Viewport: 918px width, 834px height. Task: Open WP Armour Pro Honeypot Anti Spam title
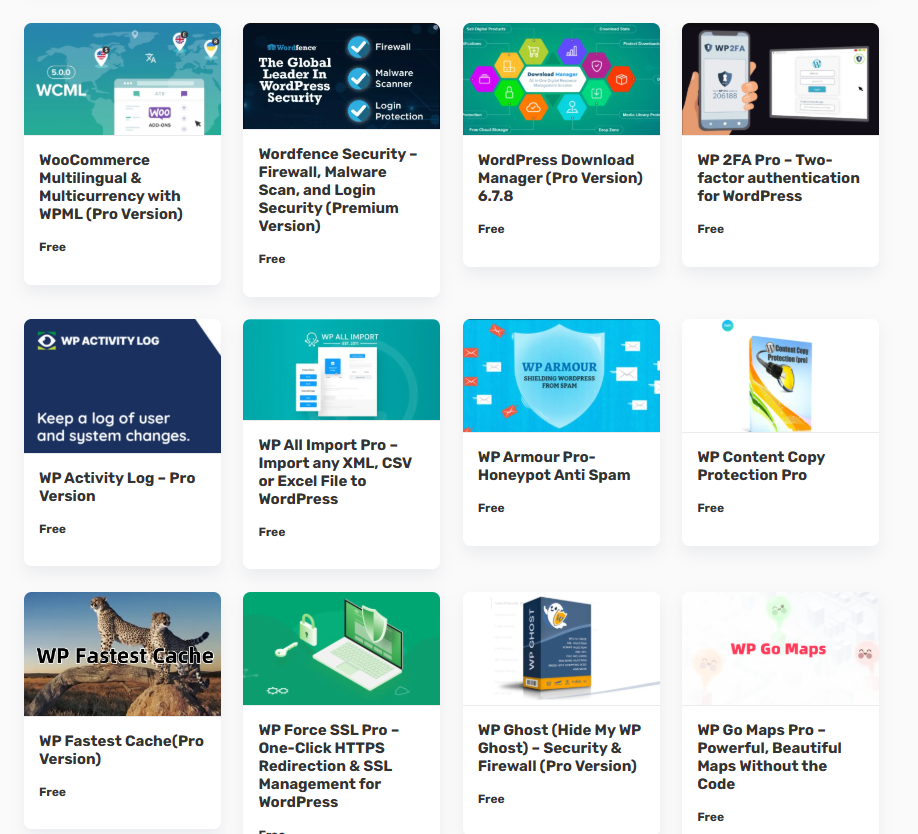[554, 466]
